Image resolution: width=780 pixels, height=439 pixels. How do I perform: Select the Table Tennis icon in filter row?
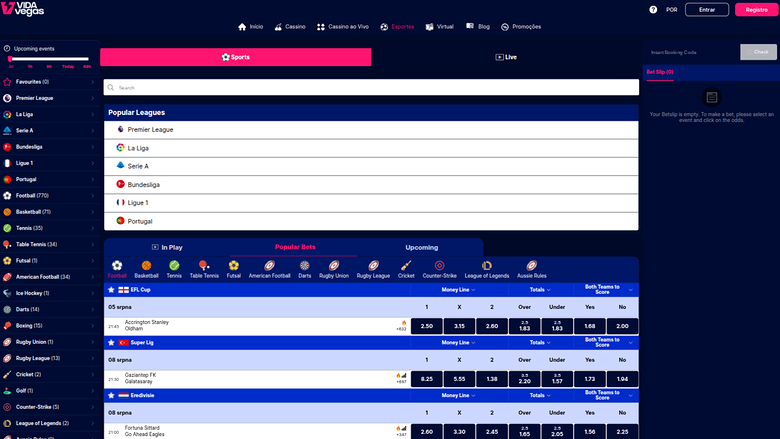tap(203, 265)
